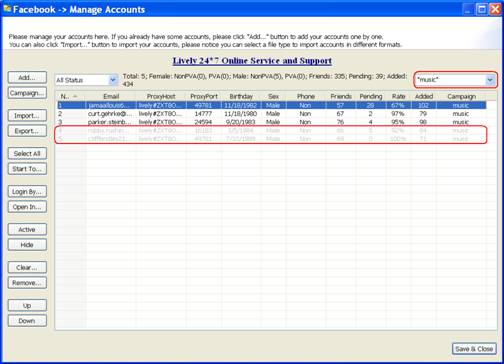The height and width of the screenshot is (364, 504).
Task: Click the Export... button
Action: 27,131
